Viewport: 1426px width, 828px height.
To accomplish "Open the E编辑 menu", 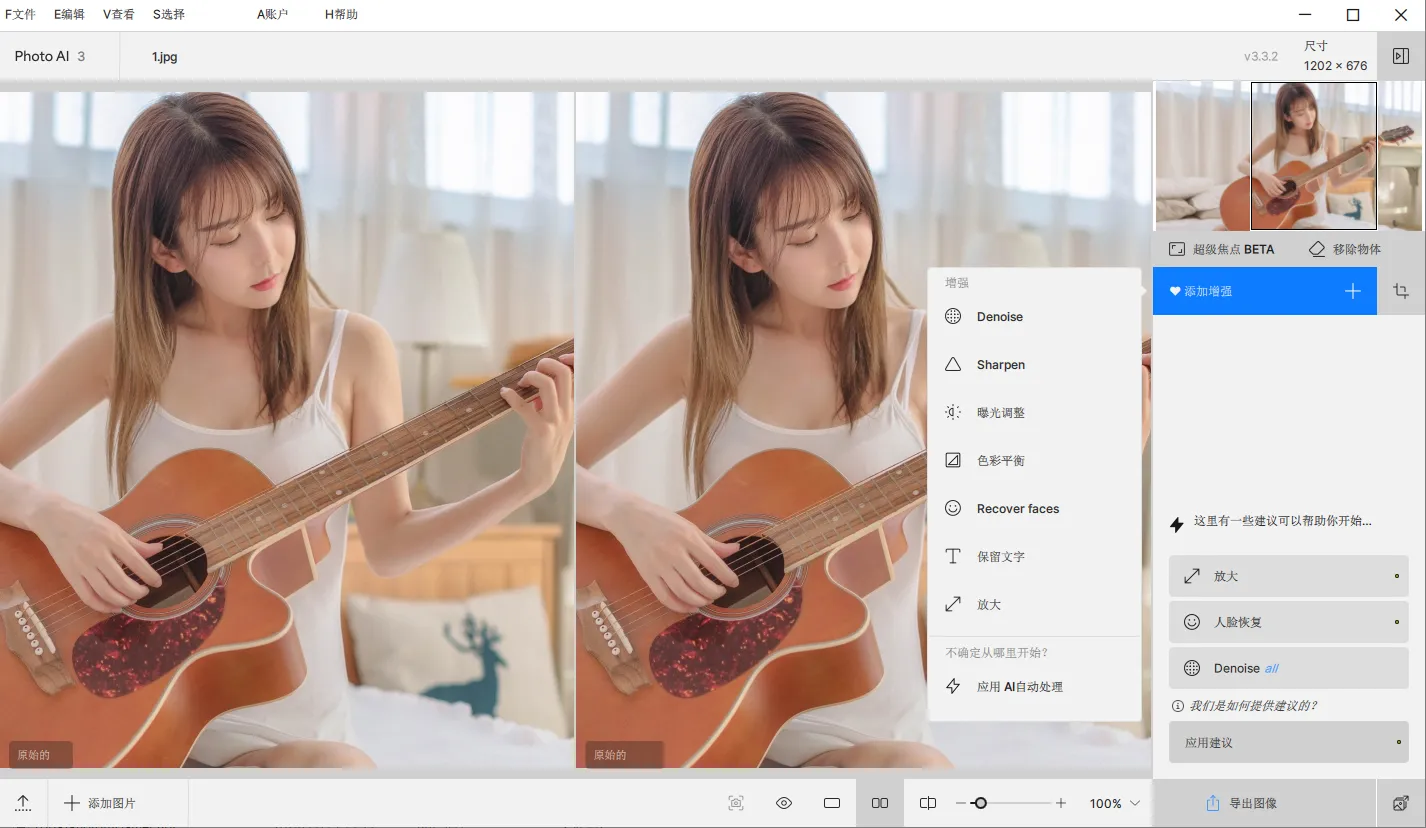I will click(x=70, y=15).
